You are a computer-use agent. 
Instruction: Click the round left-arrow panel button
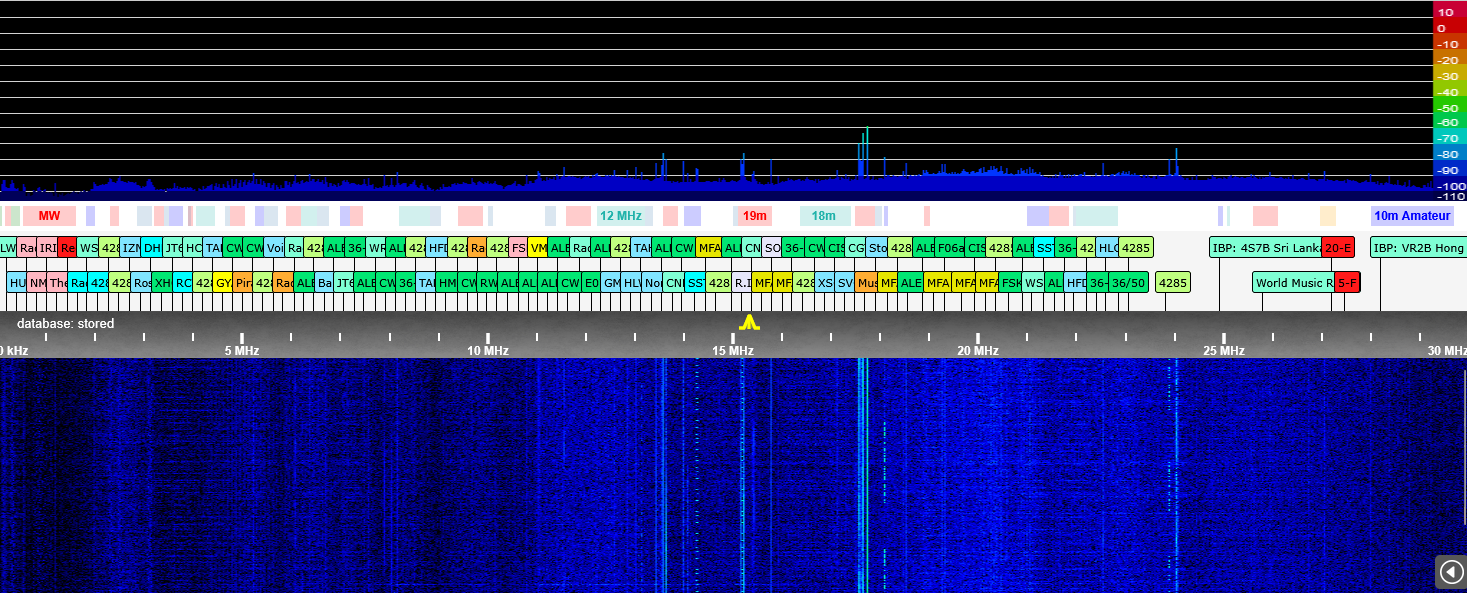[x=1451, y=571]
